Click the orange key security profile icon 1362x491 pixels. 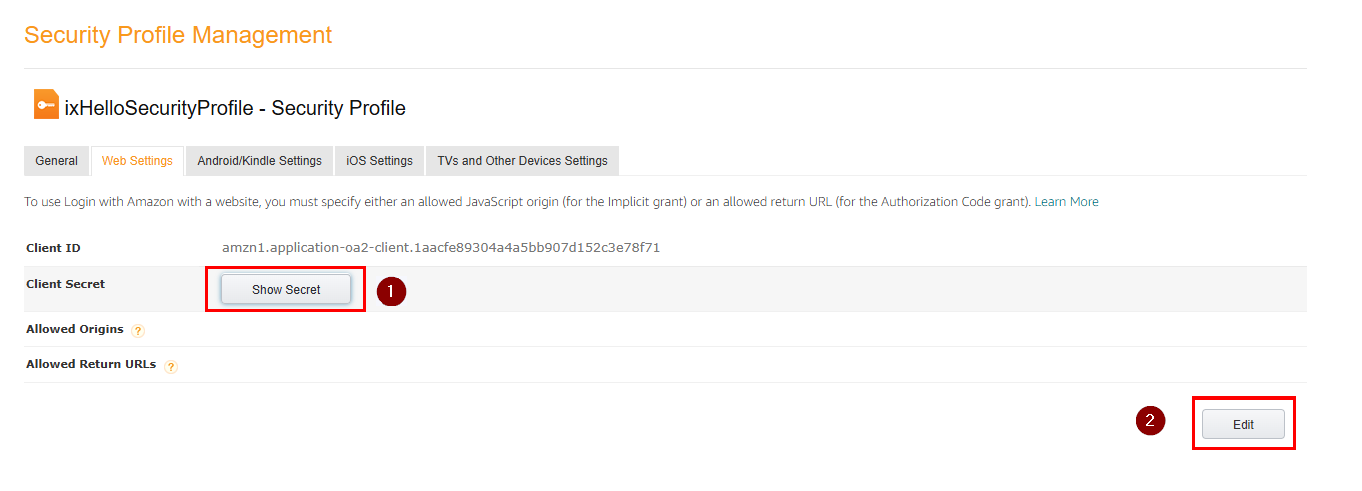(46, 104)
